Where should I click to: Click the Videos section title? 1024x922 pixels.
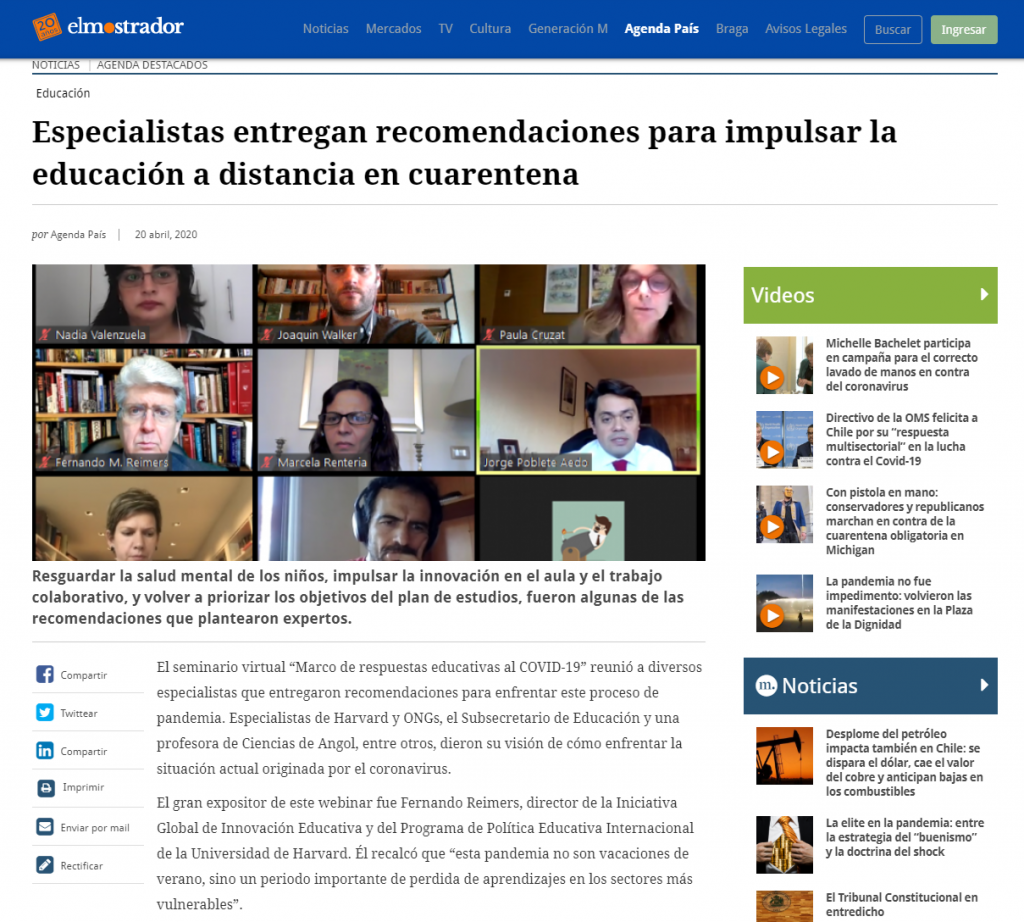click(782, 295)
